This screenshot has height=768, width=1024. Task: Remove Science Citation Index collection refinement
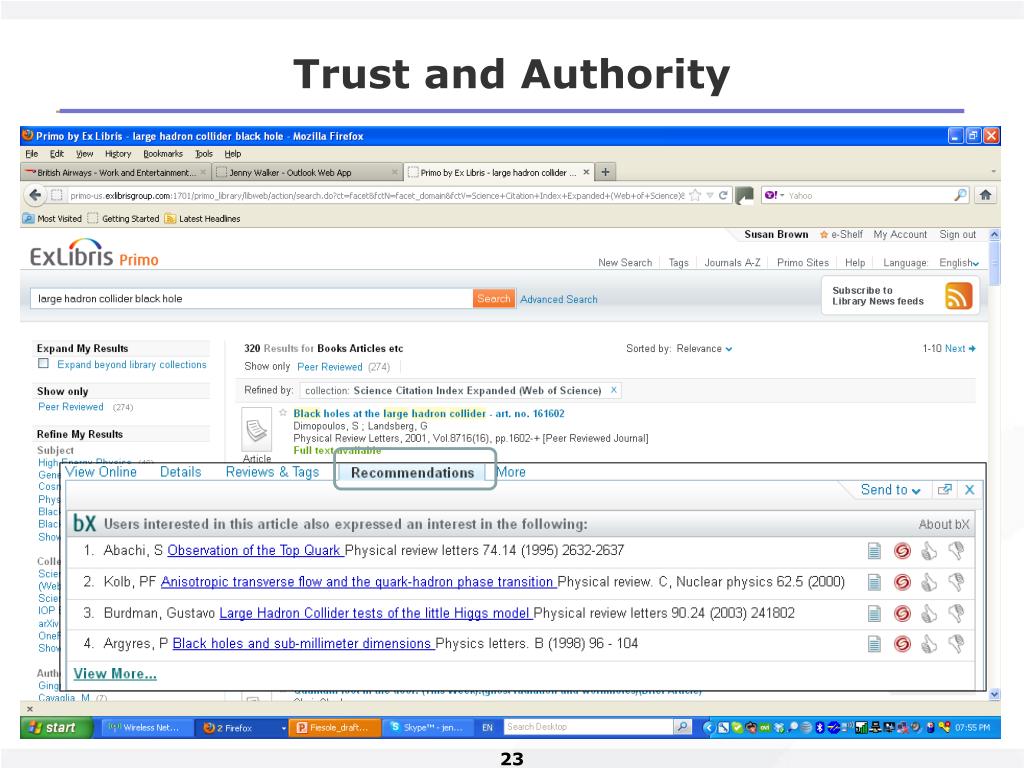[x=613, y=390]
